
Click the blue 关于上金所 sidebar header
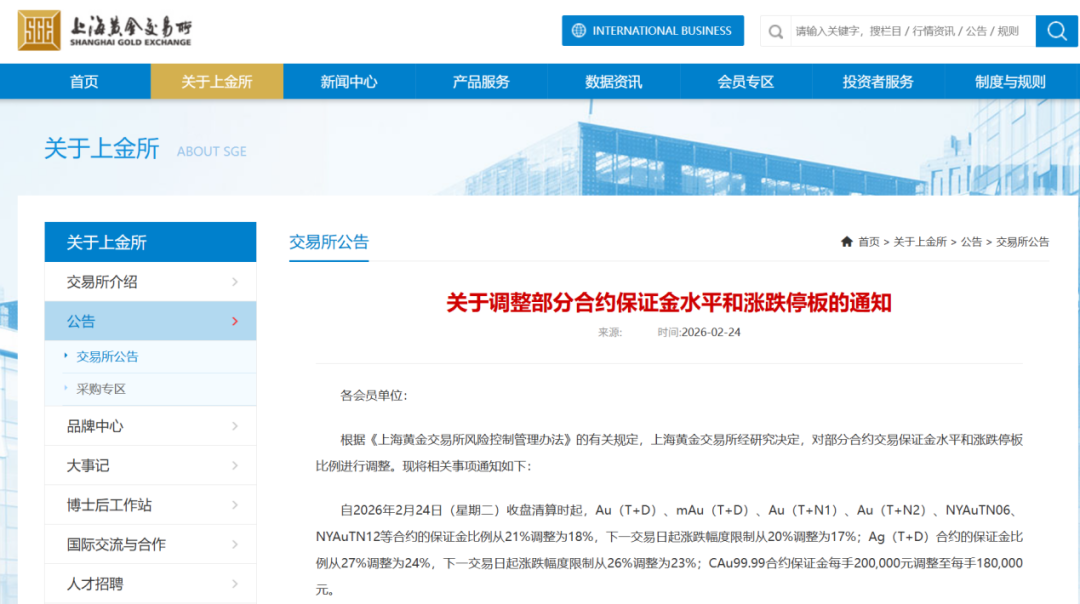pyautogui.click(x=150, y=242)
